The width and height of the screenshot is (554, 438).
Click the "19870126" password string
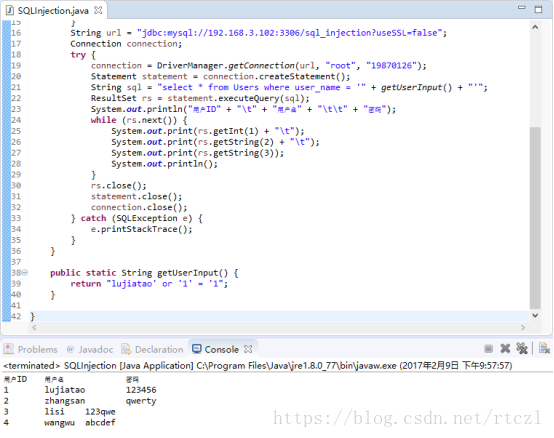[392, 66]
